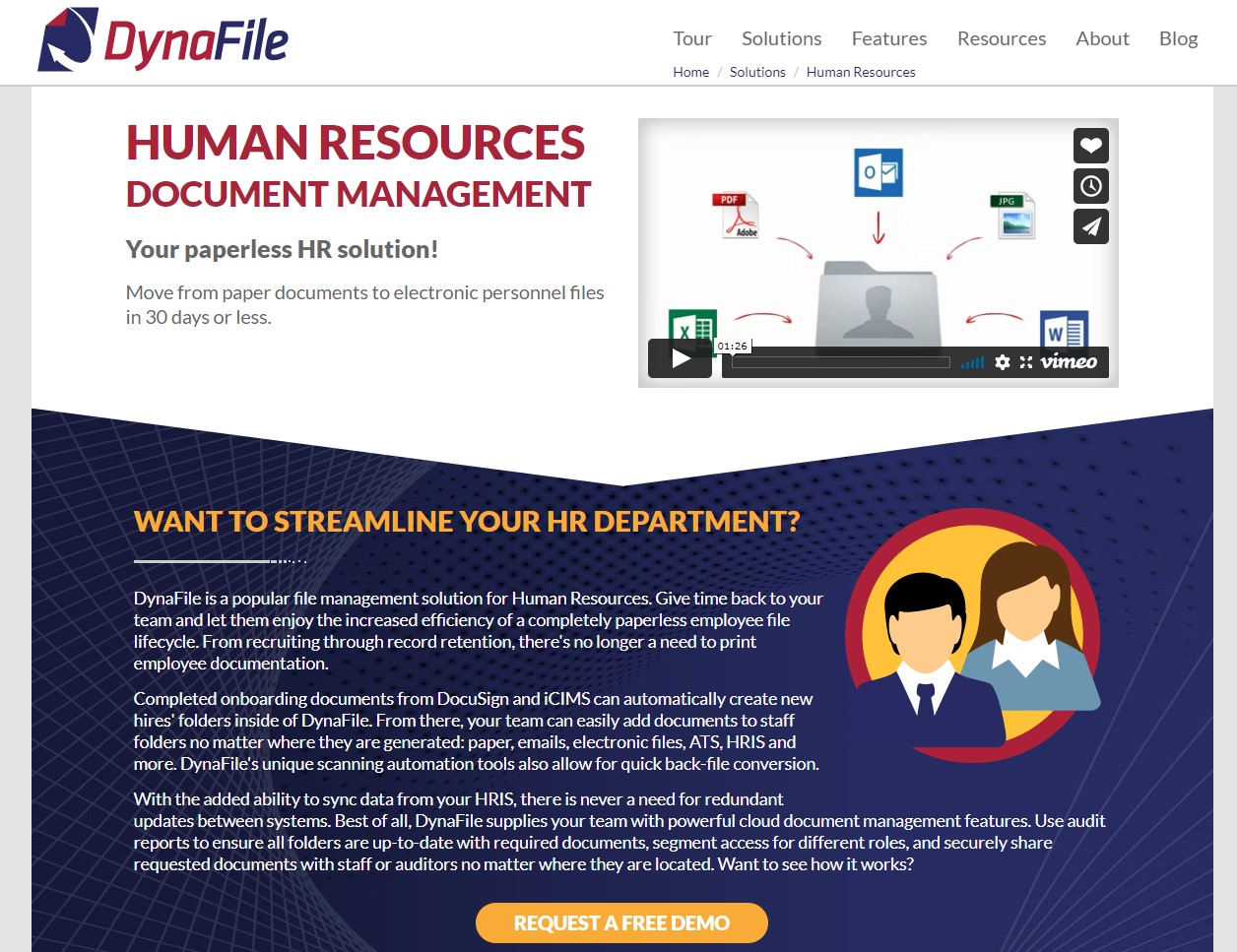Share video using paper plane icon

coord(1090,226)
